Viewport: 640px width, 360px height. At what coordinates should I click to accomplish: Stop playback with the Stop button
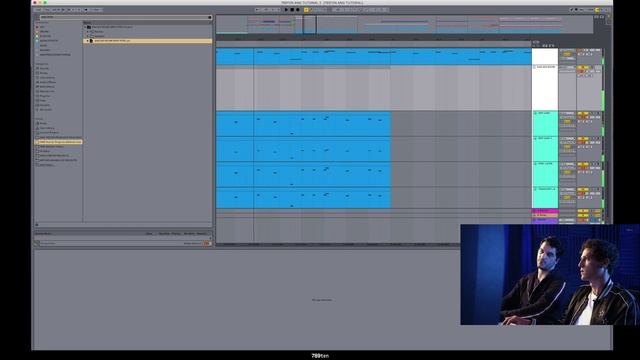(292, 10)
